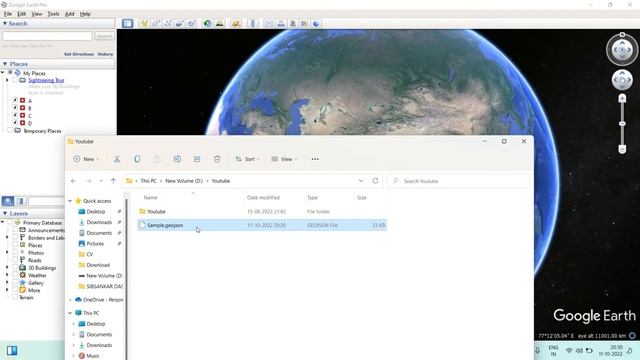Viewport: 640px width, 360px height.
Task: Click the Print toolbar icon
Action: 281,24
